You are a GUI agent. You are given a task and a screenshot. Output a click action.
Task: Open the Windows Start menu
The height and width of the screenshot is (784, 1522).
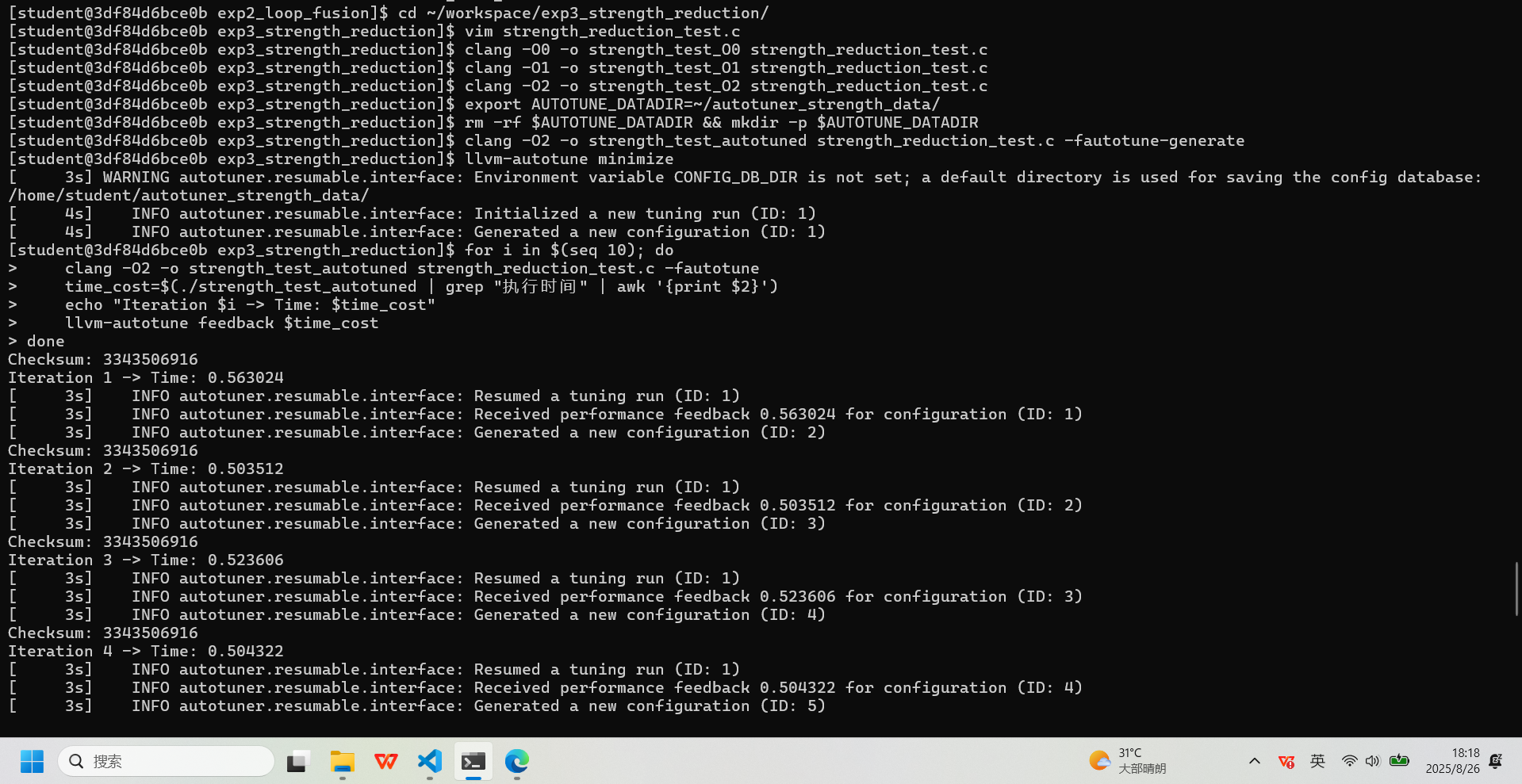click(32, 762)
